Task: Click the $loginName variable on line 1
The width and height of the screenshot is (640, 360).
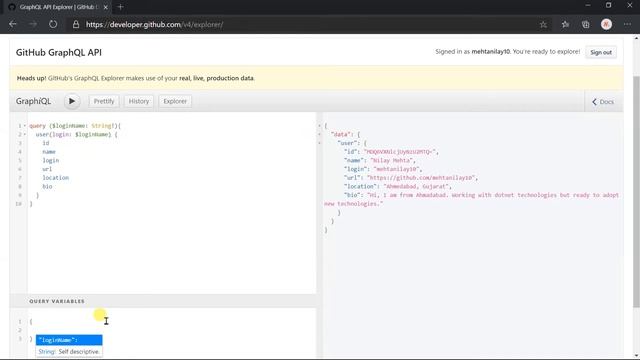Action: click(x=69, y=126)
